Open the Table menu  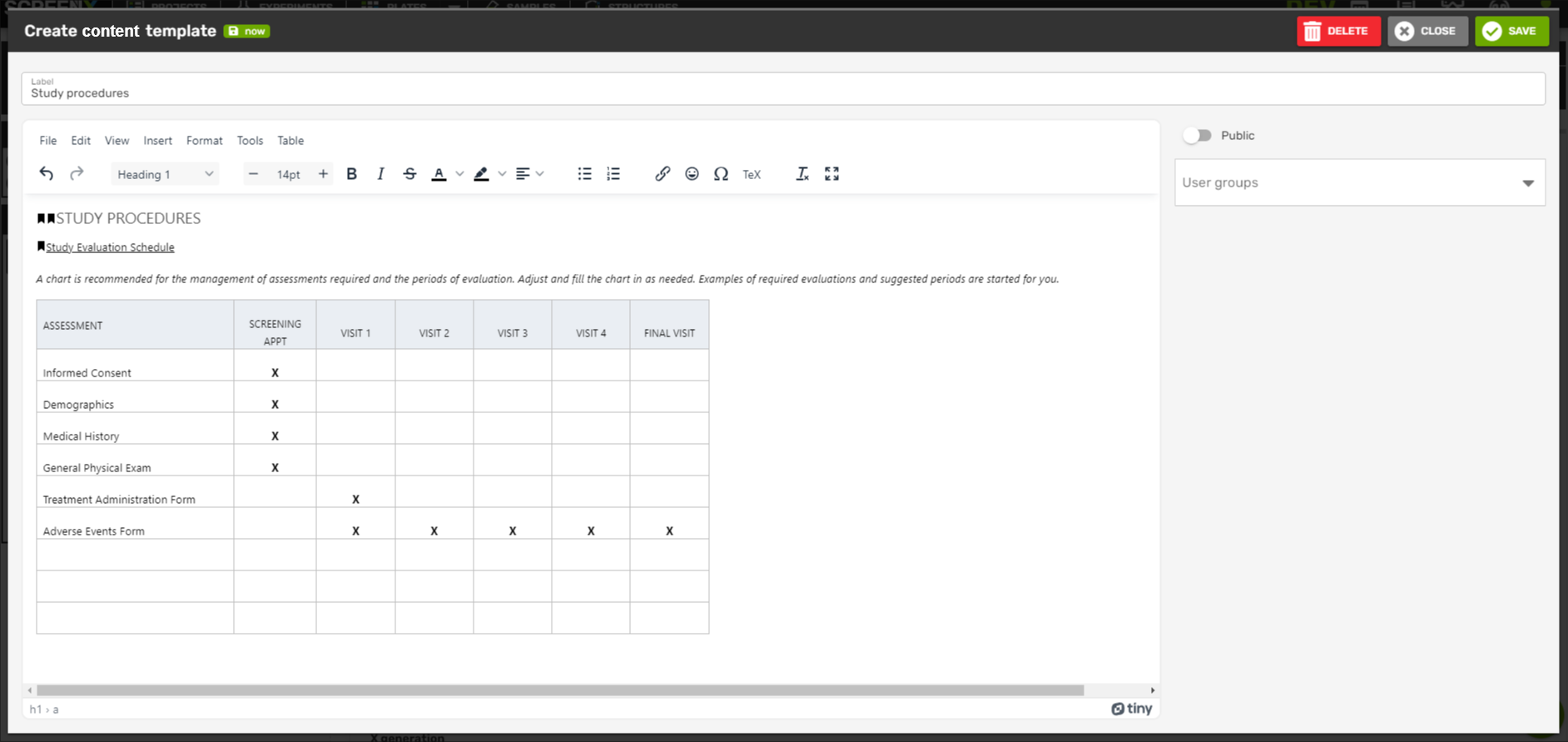(x=290, y=141)
